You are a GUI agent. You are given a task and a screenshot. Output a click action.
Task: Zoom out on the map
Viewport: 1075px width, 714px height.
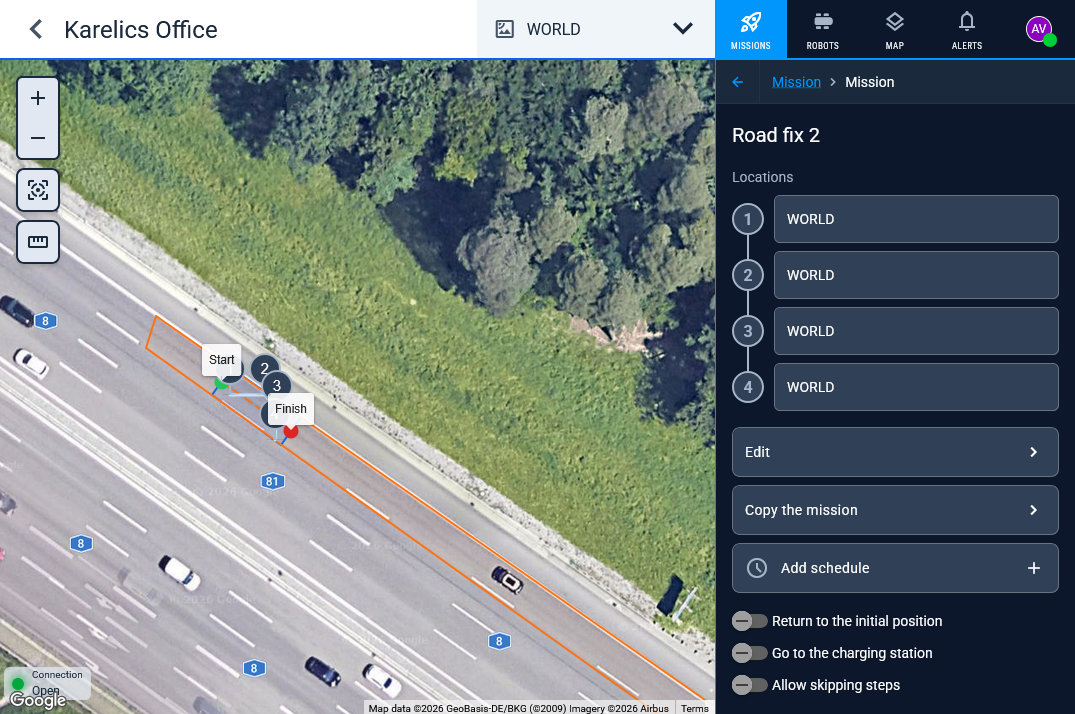click(38, 138)
